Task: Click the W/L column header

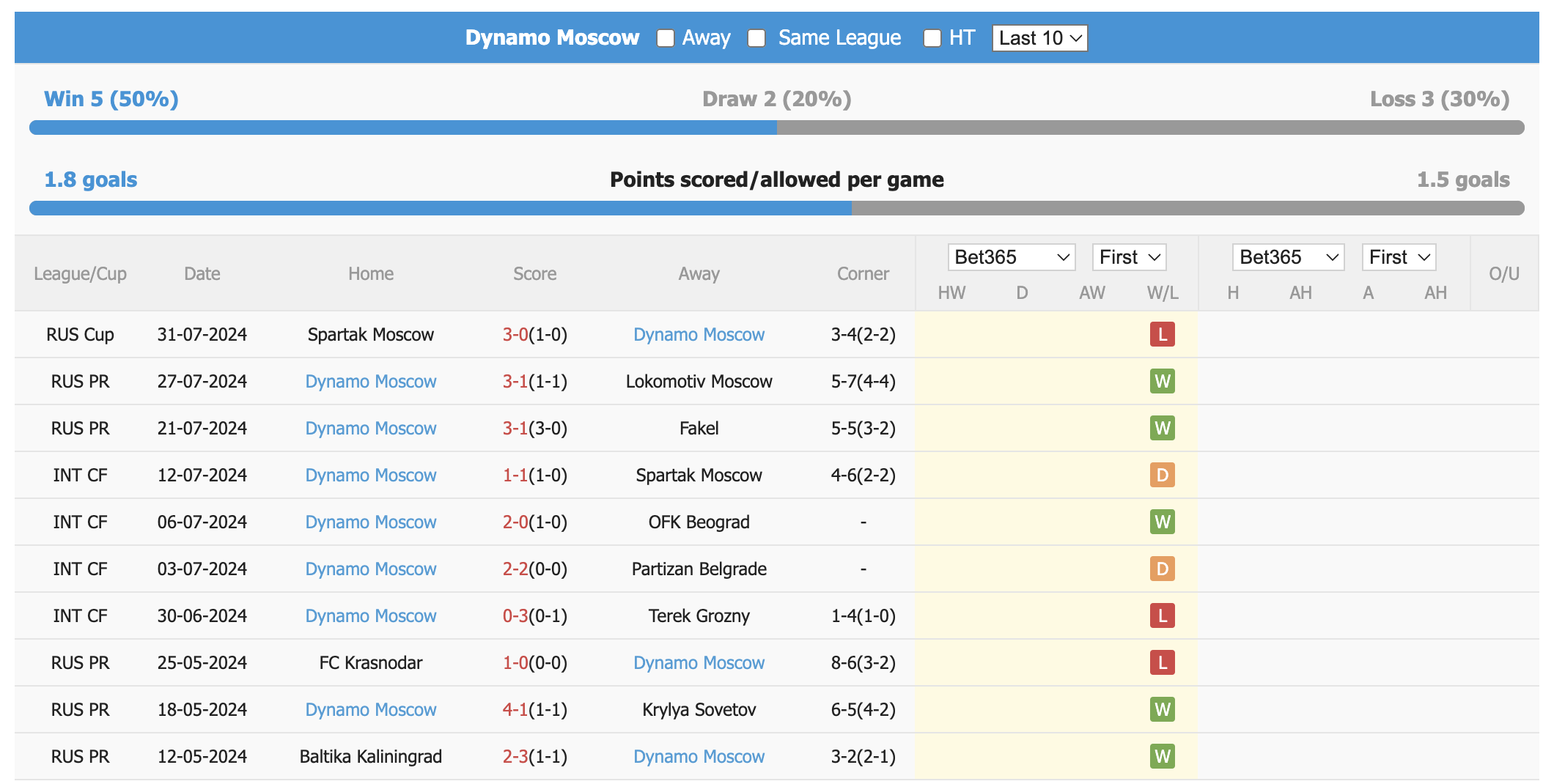Action: point(1163,293)
